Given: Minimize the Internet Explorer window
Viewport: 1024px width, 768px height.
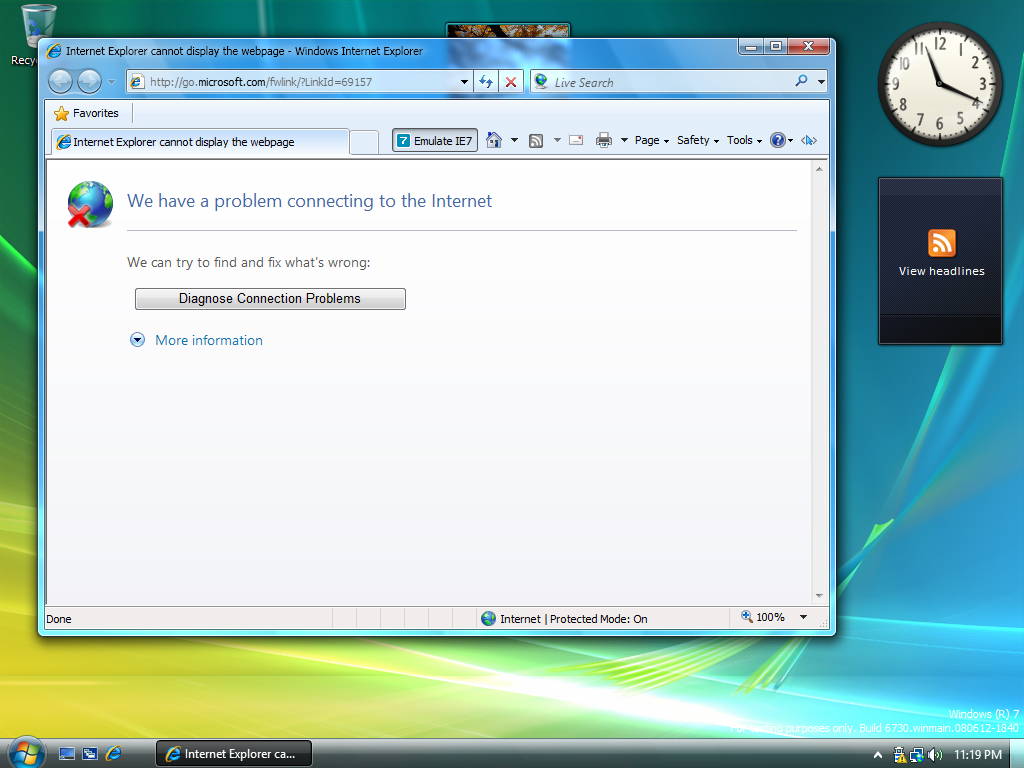Looking at the screenshot, I should click(751, 46).
